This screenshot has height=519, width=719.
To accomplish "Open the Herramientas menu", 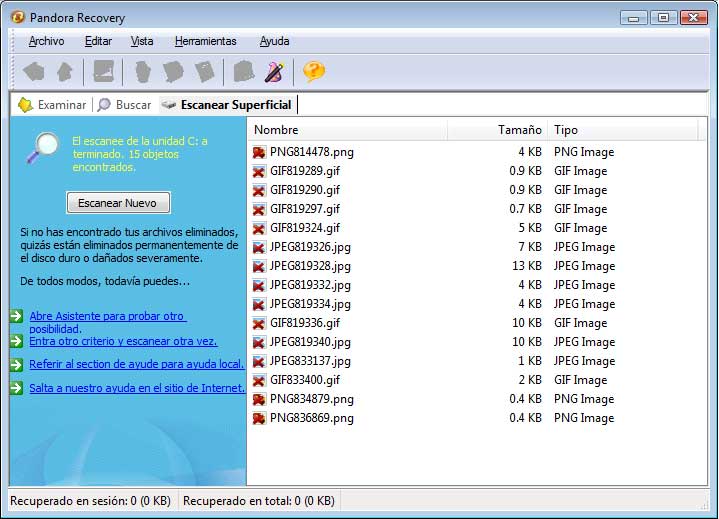I will [x=205, y=41].
